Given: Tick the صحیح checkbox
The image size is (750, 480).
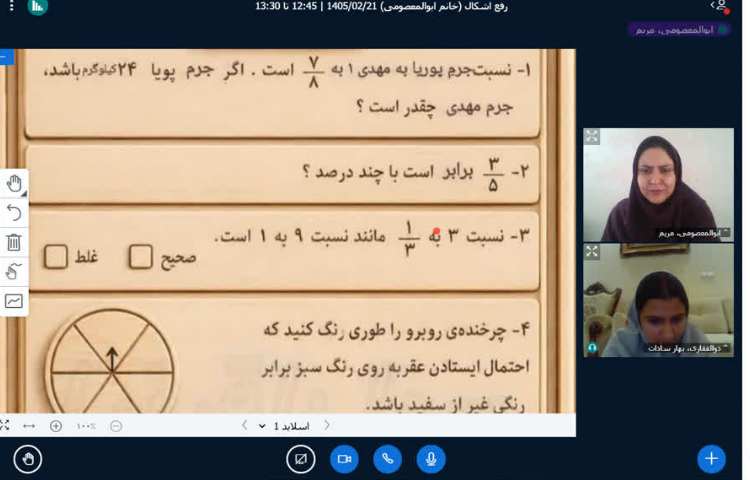Looking at the screenshot, I should pyautogui.click(x=141, y=257).
